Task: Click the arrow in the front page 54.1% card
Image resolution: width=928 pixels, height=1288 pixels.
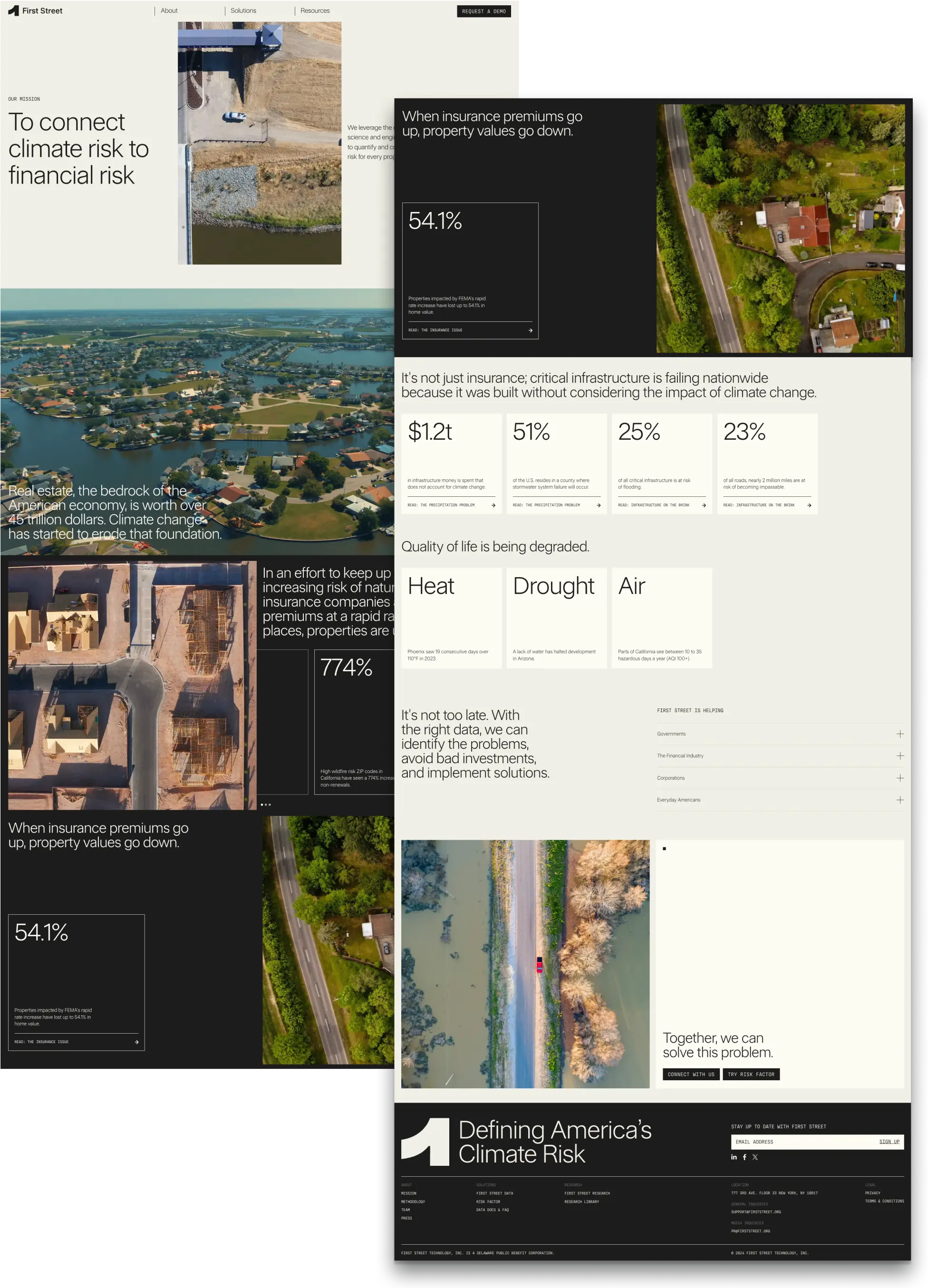Action: pos(531,330)
